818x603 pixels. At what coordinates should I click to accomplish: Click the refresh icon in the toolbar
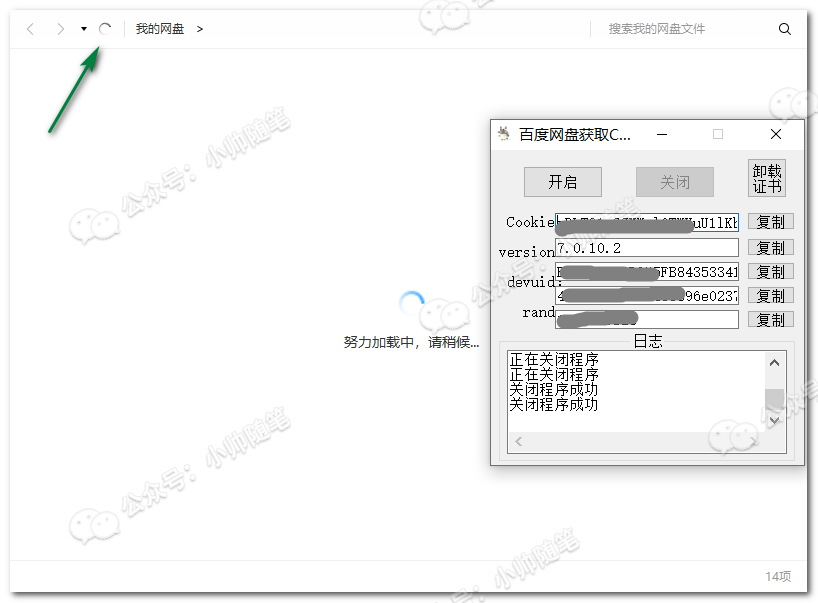(105, 29)
